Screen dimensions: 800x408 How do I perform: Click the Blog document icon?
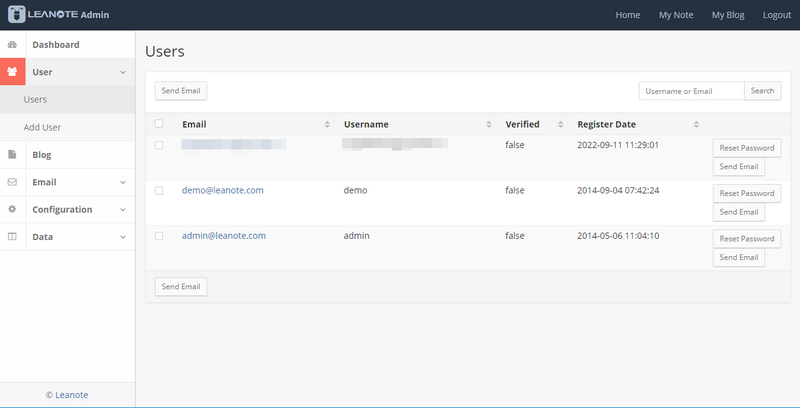coord(12,155)
